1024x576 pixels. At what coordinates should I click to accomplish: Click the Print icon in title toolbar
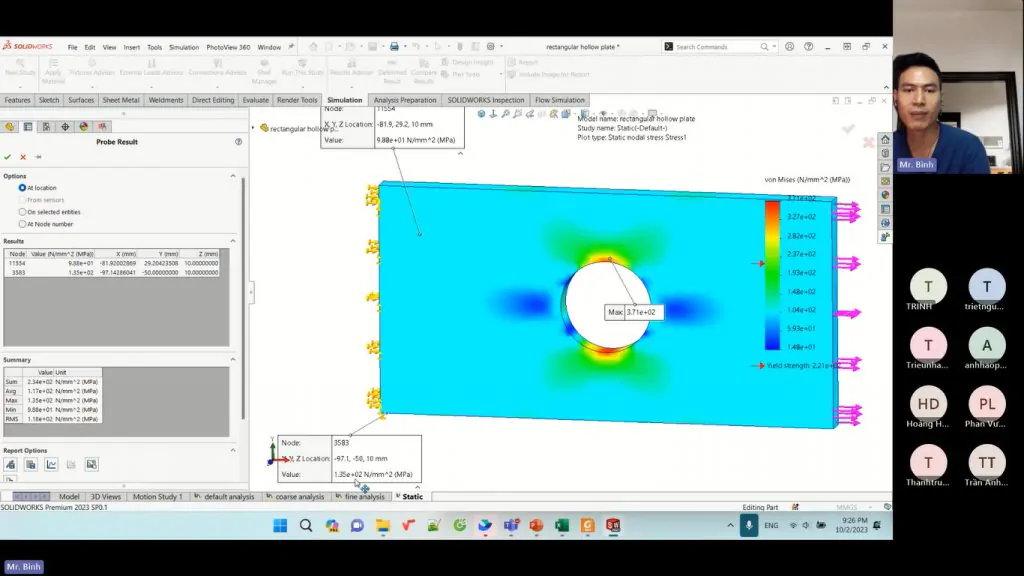[x=394, y=47]
